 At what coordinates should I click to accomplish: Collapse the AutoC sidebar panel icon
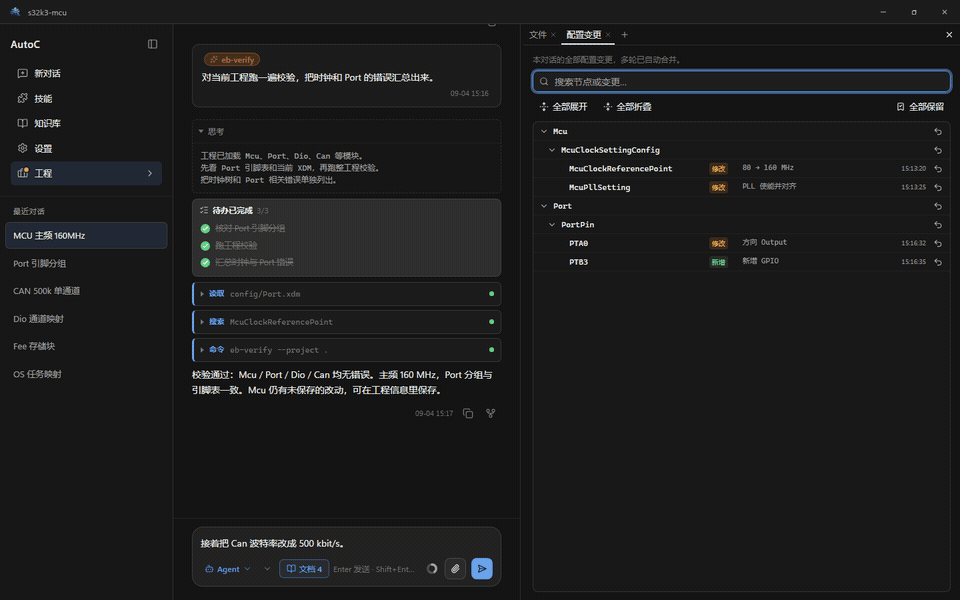[x=152, y=44]
